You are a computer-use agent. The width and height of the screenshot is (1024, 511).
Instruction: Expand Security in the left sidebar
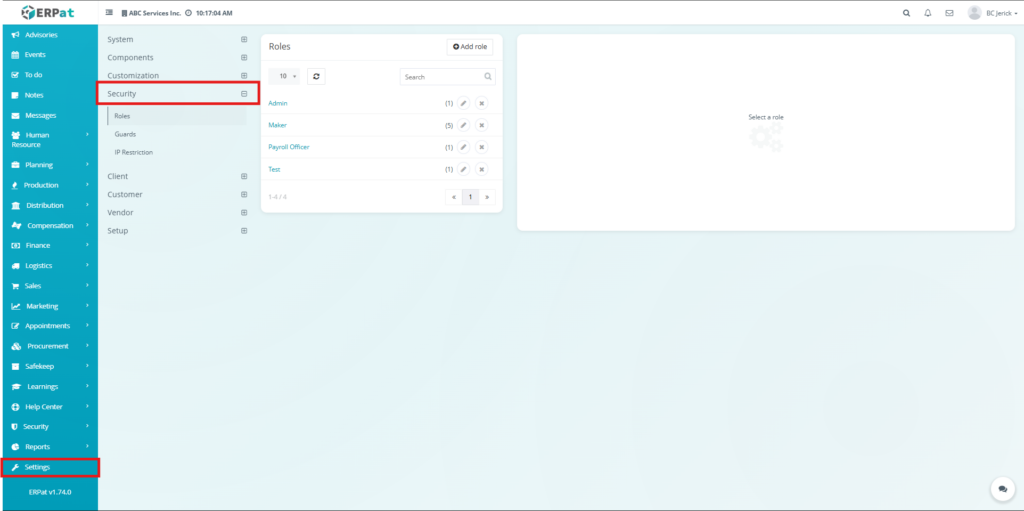click(49, 427)
